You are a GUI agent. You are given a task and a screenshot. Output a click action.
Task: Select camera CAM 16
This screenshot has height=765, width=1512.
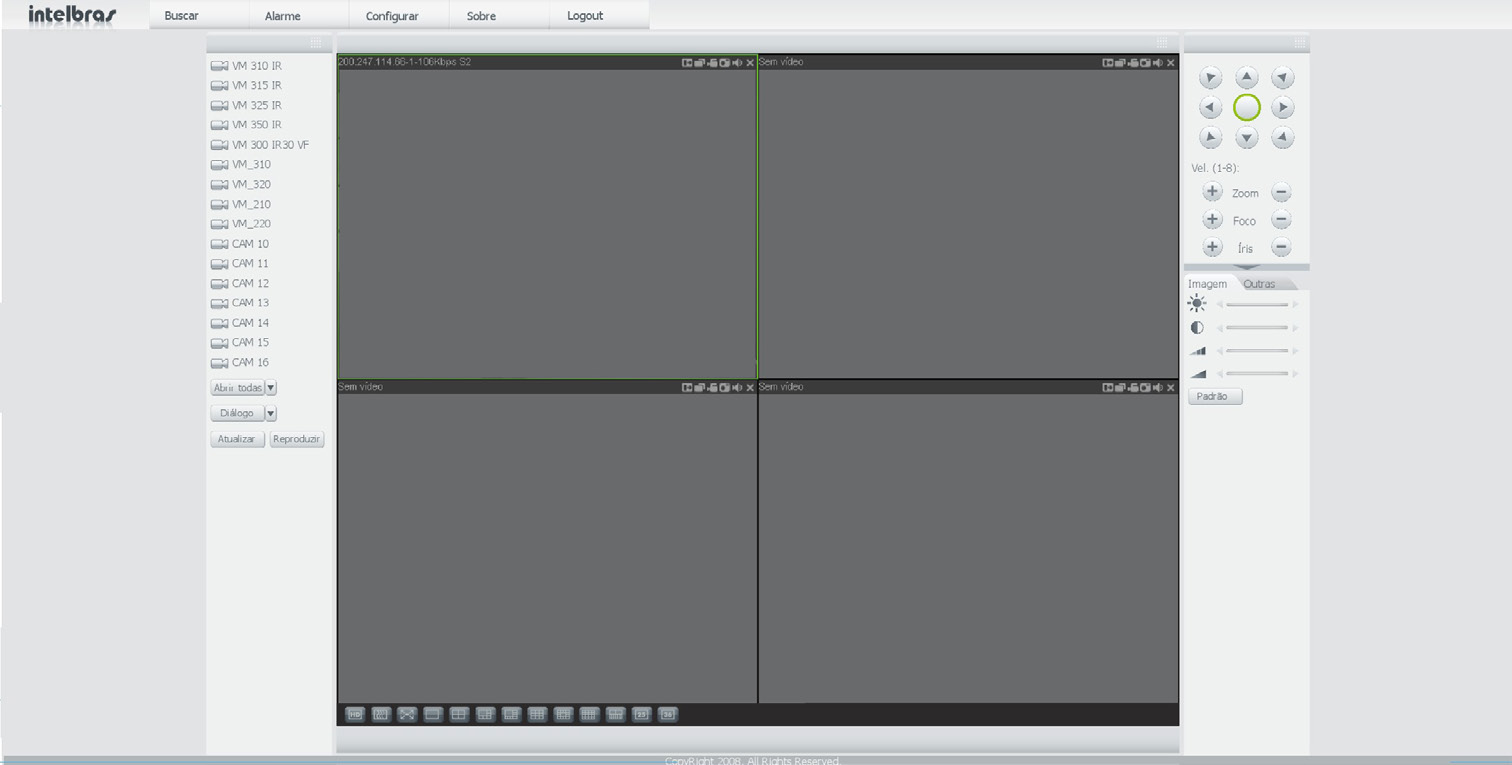[x=240, y=363]
